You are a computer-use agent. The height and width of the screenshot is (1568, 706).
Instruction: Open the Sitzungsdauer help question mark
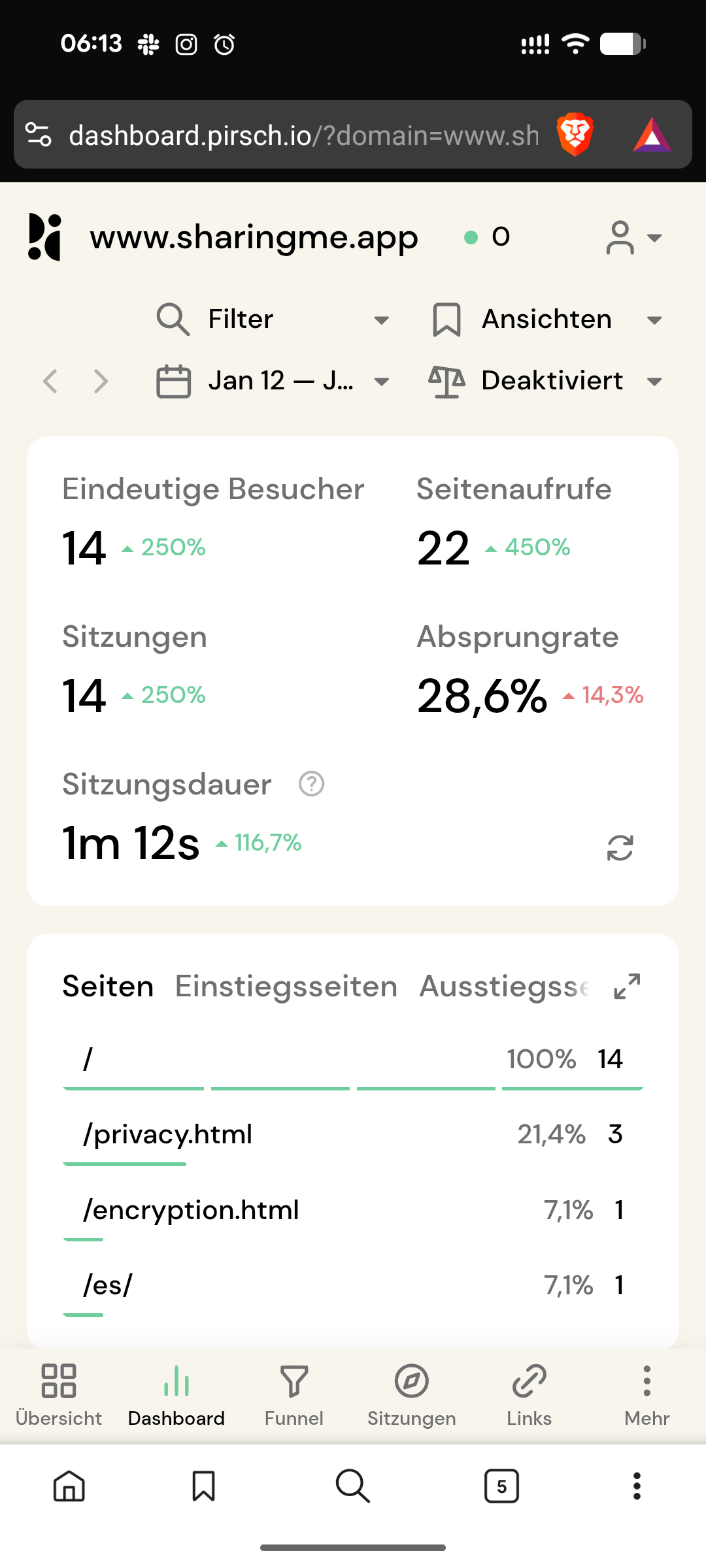click(311, 784)
